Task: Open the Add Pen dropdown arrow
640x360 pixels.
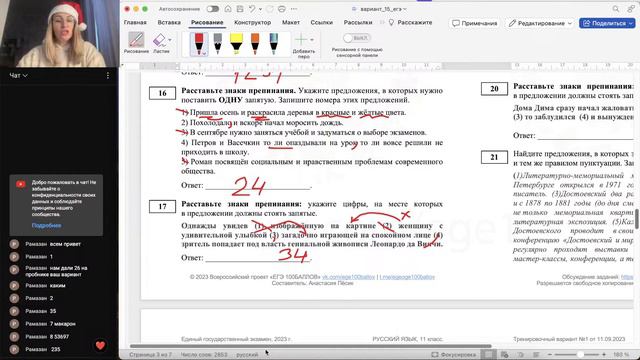Action: pos(312,40)
